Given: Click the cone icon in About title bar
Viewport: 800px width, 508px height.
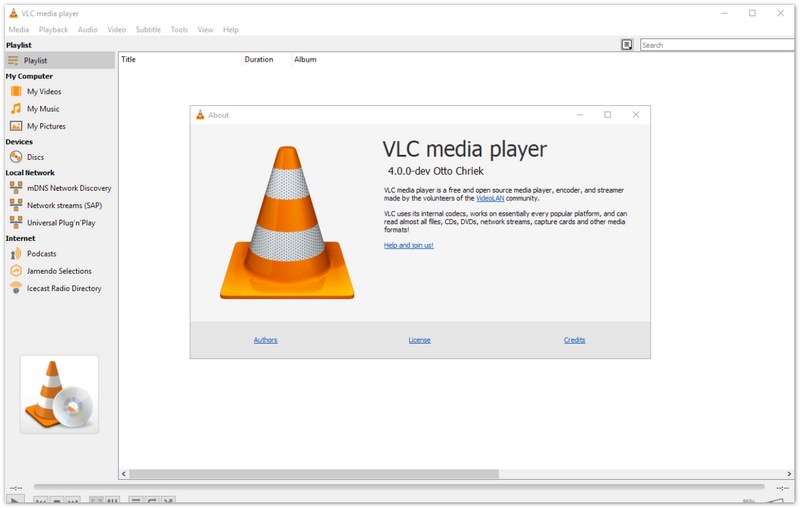Looking at the screenshot, I should pos(201,115).
